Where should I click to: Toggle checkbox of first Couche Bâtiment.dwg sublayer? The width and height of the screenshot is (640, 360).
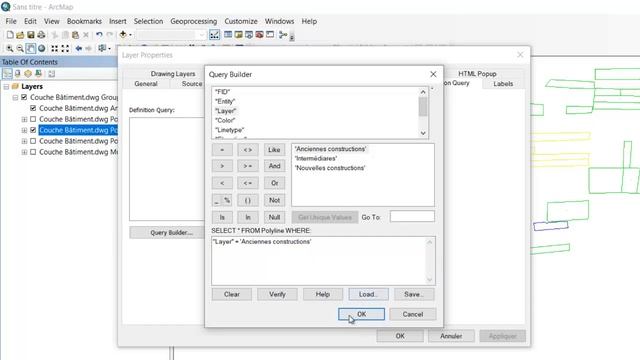[x=33, y=108]
